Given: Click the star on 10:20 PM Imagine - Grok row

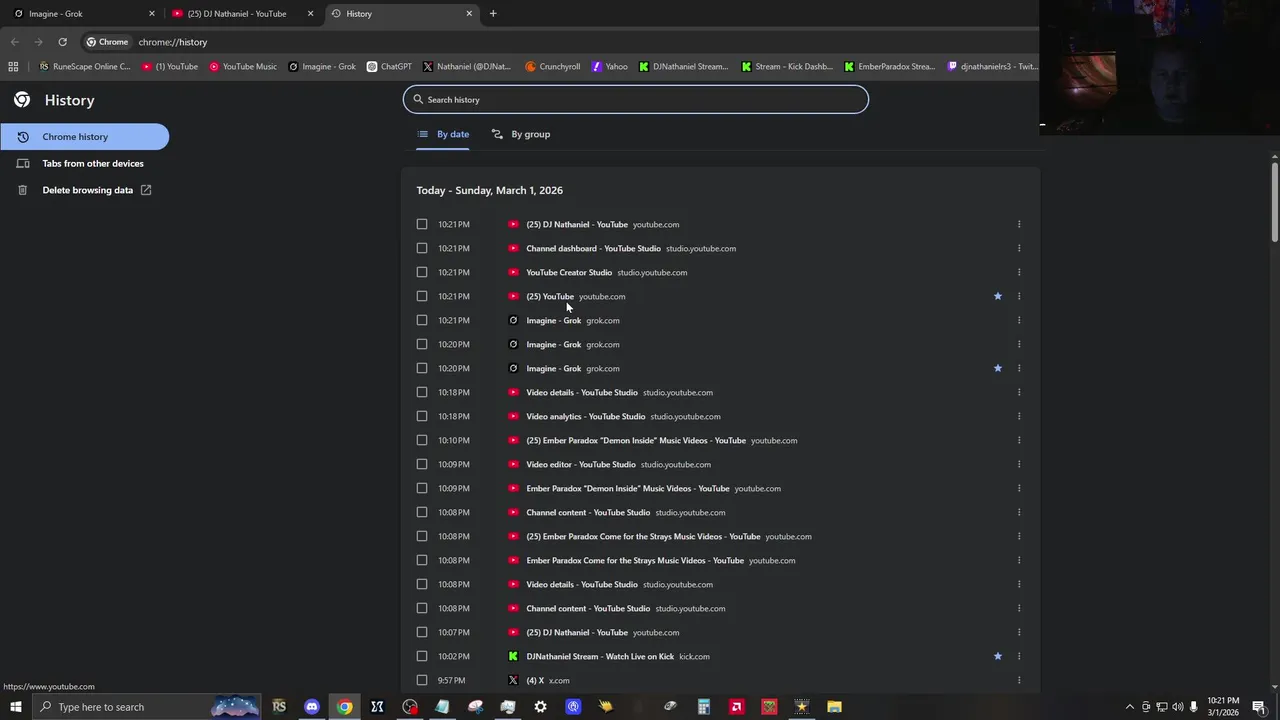Looking at the screenshot, I should pyautogui.click(x=997, y=368).
